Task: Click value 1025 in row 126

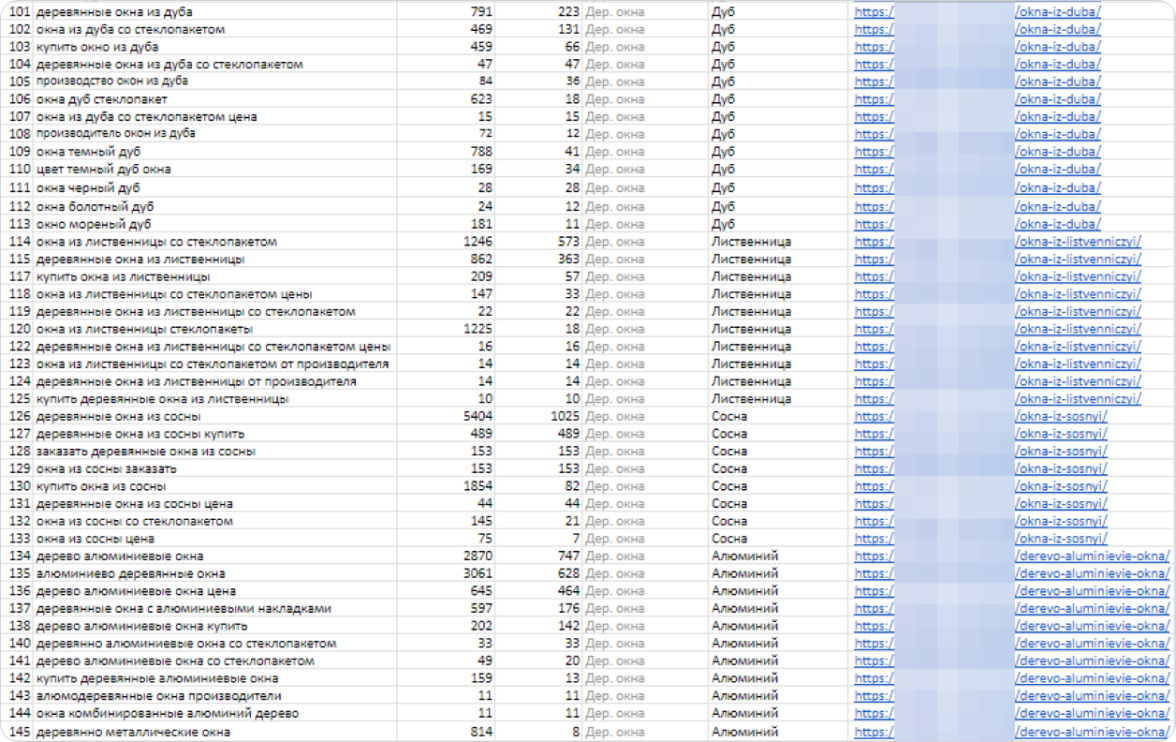Action: coord(565,416)
